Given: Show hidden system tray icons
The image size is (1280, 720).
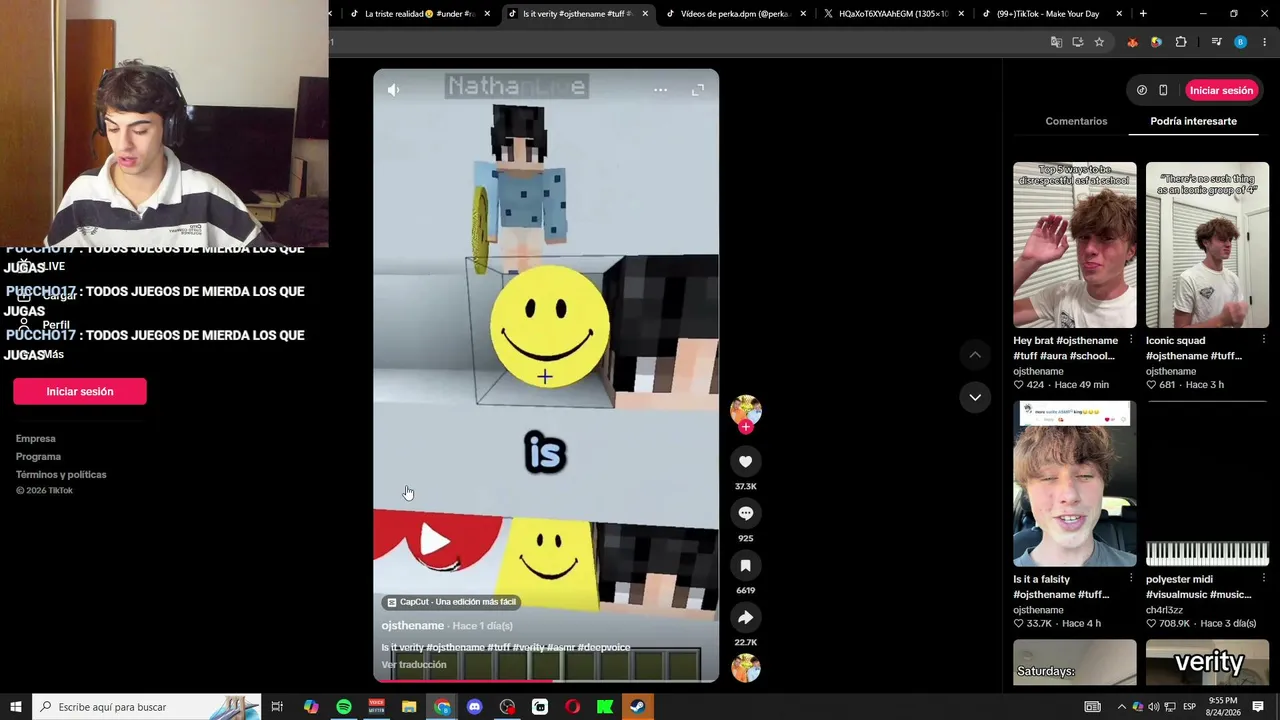Looking at the screenshot, I should [1121, 707].
